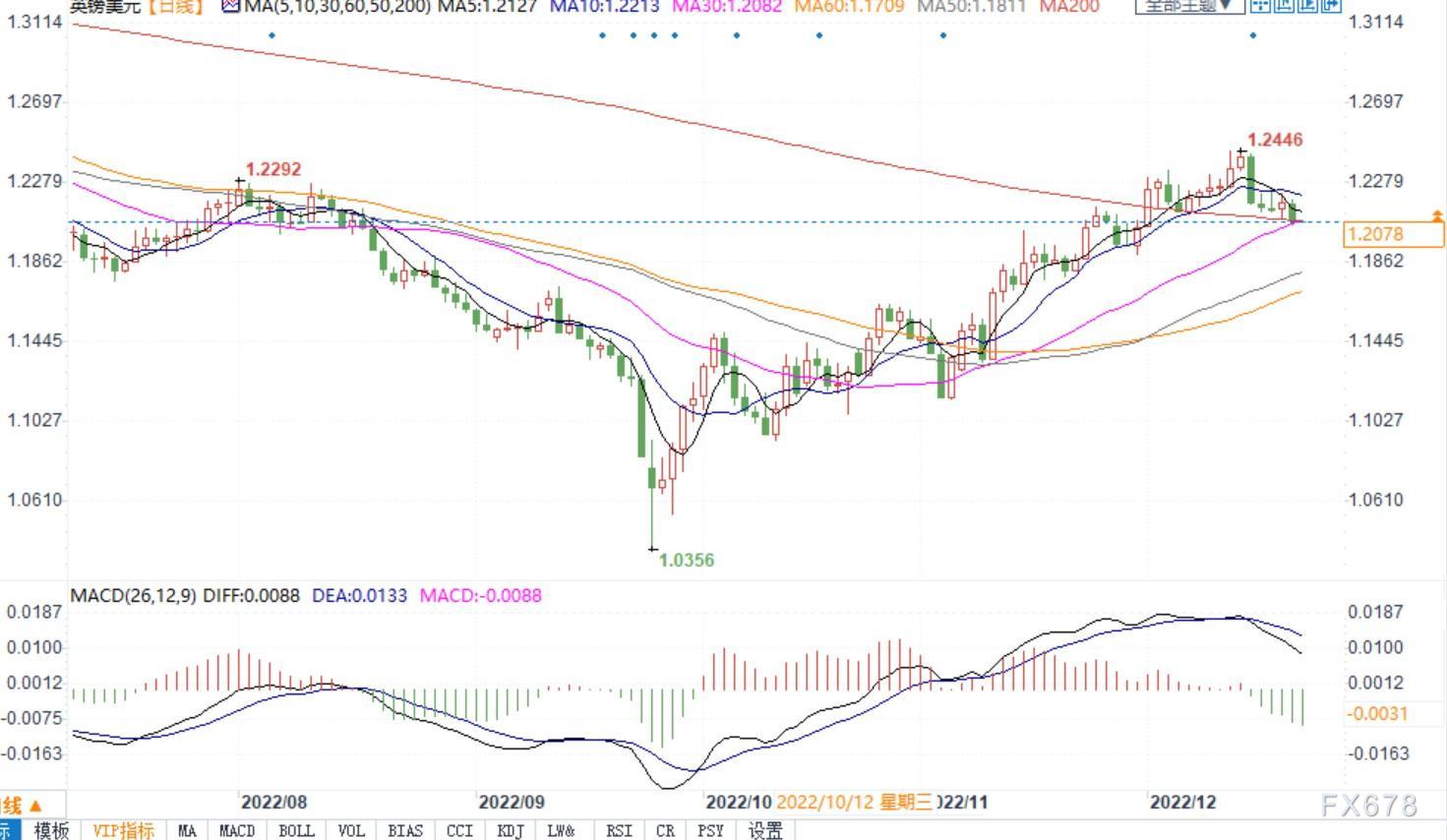The image size is (1447, 840).
Task: Click the third blue toolbar icon at top right
Action: pos(1307,5)
